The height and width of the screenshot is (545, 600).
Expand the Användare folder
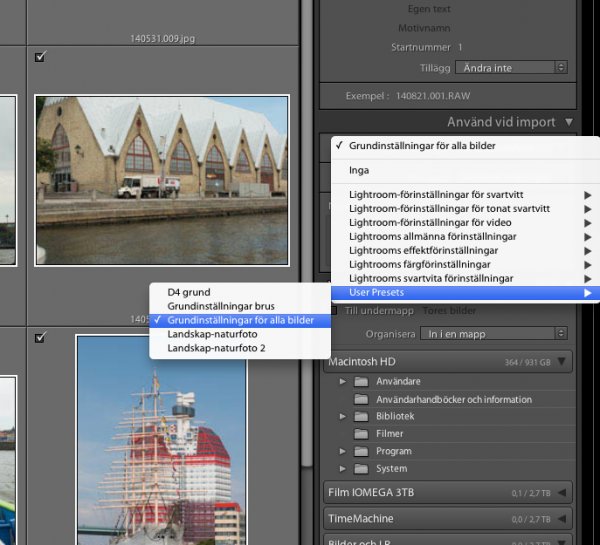pos(342,382)
